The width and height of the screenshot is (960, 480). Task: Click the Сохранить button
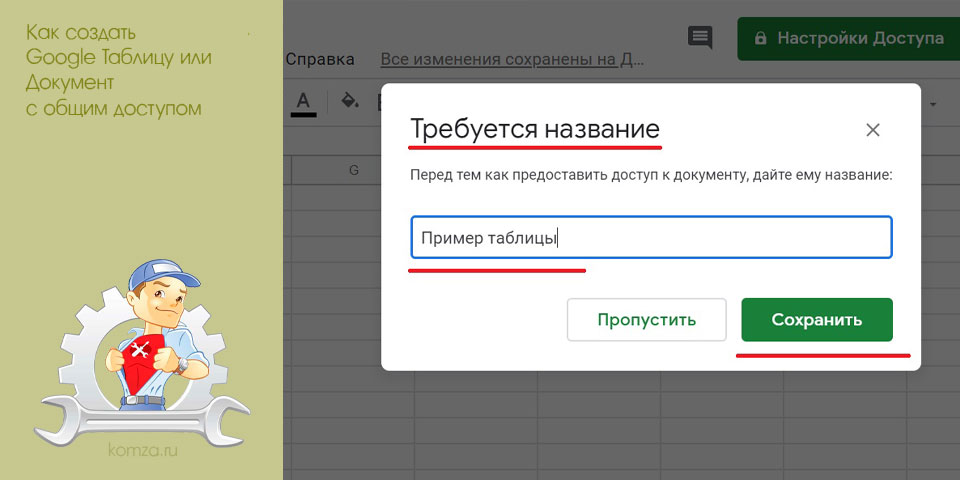tap(817, 320)
